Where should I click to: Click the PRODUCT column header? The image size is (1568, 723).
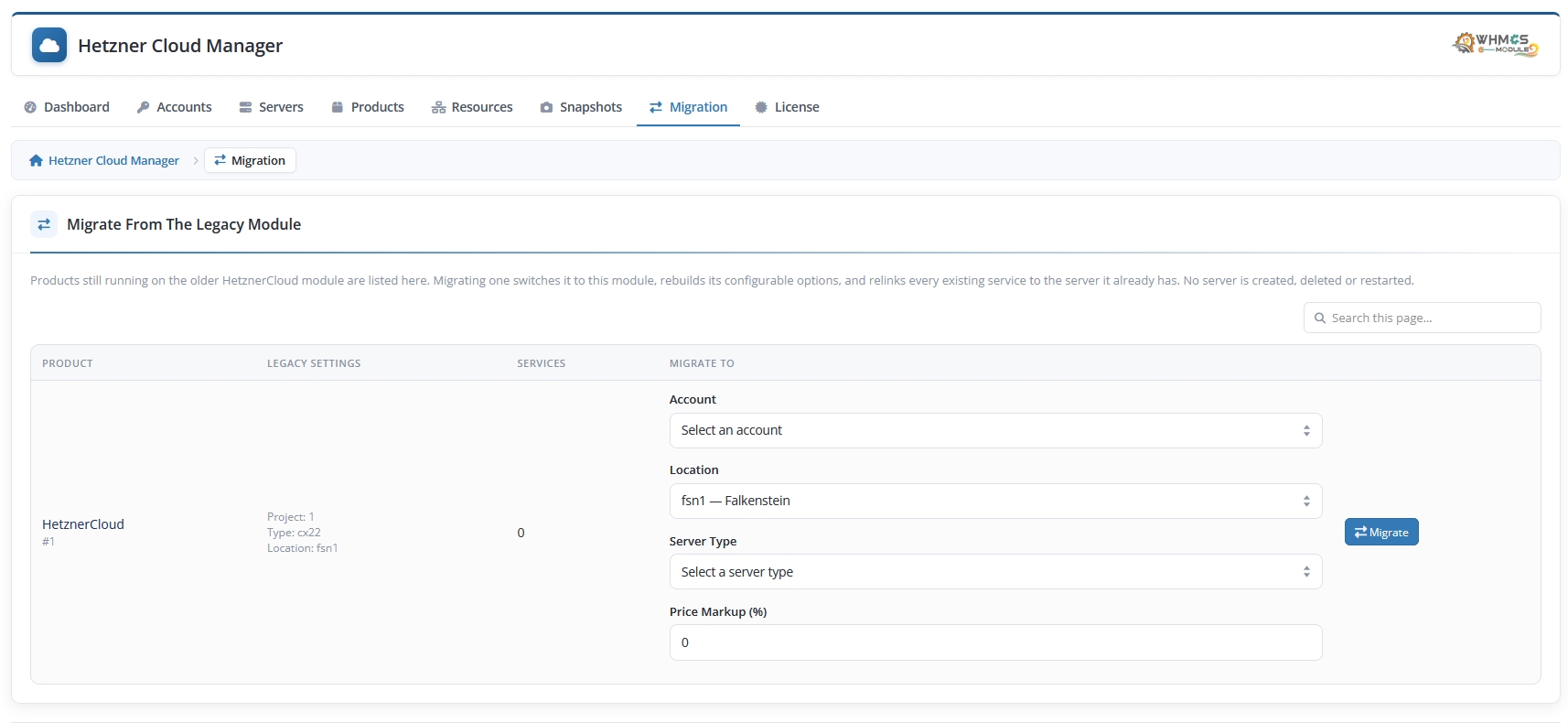coord(68,363)
